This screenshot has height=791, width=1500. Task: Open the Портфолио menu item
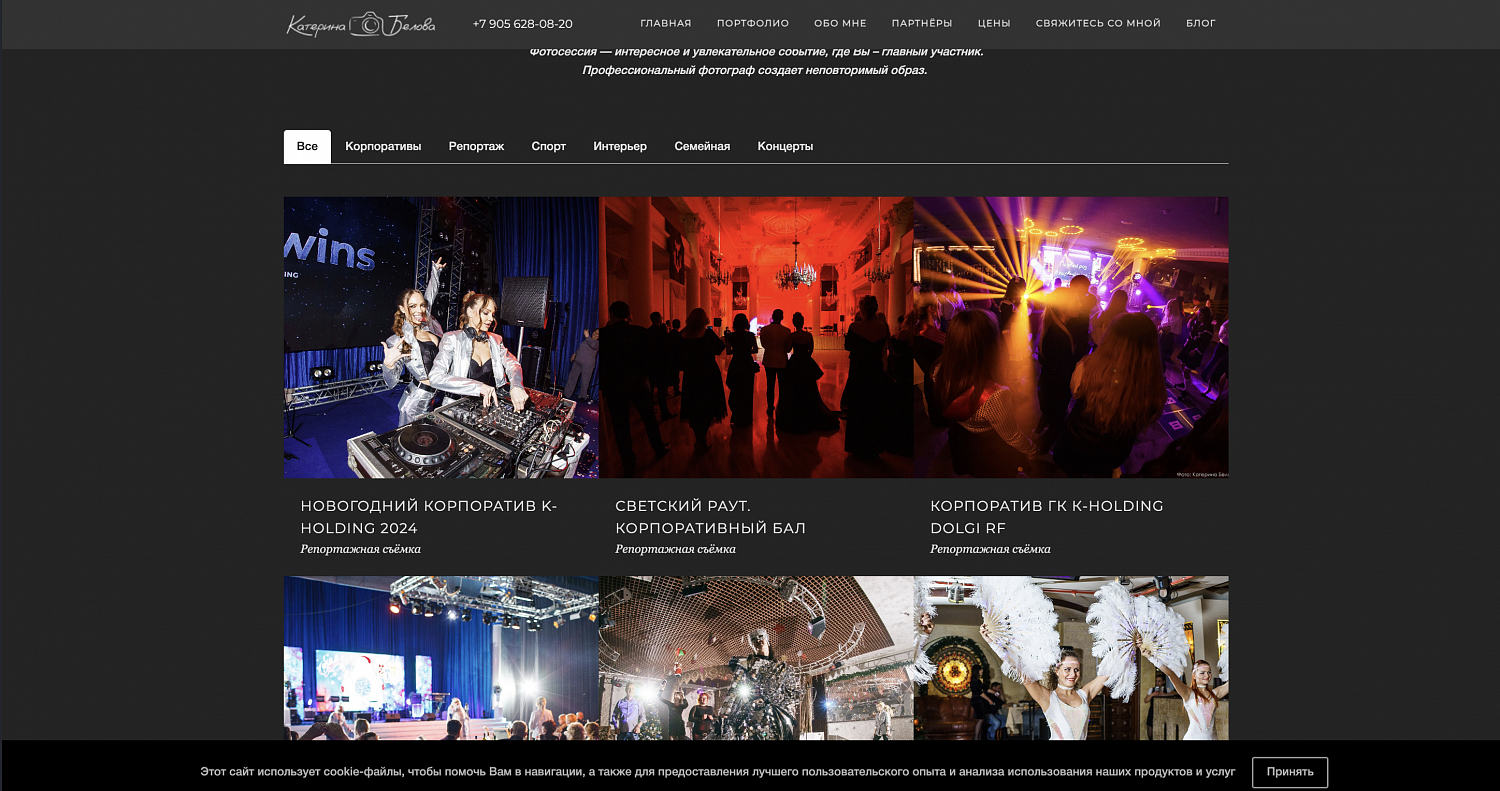tap(752, 23)
